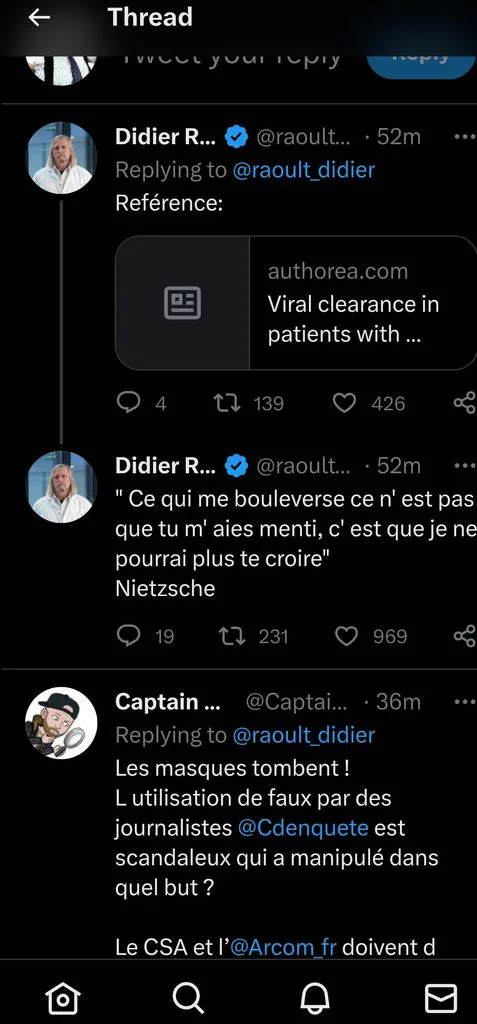Go to the Home tab

click(x=63, y=997)
